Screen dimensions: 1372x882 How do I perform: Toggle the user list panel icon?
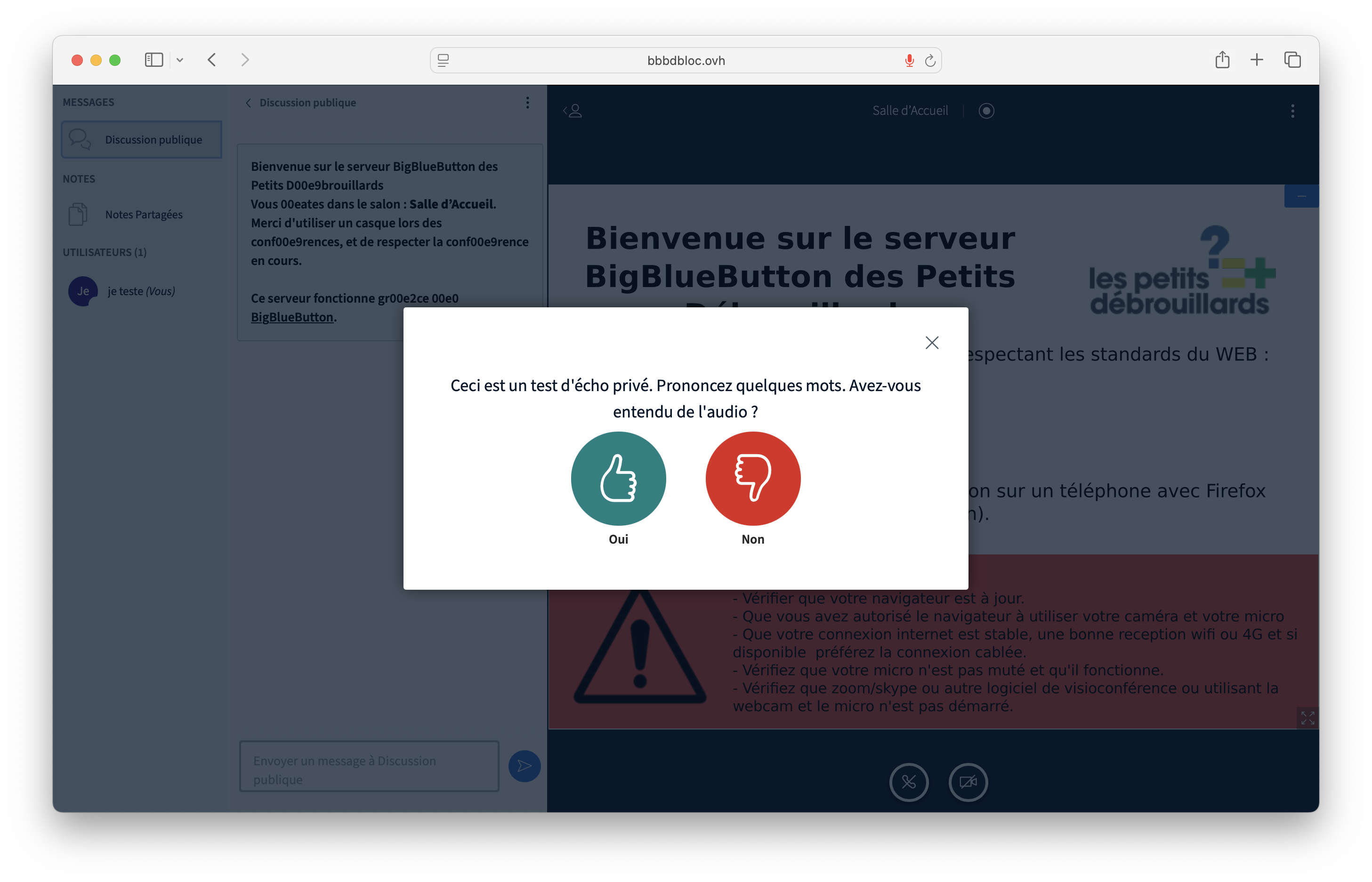572,111
